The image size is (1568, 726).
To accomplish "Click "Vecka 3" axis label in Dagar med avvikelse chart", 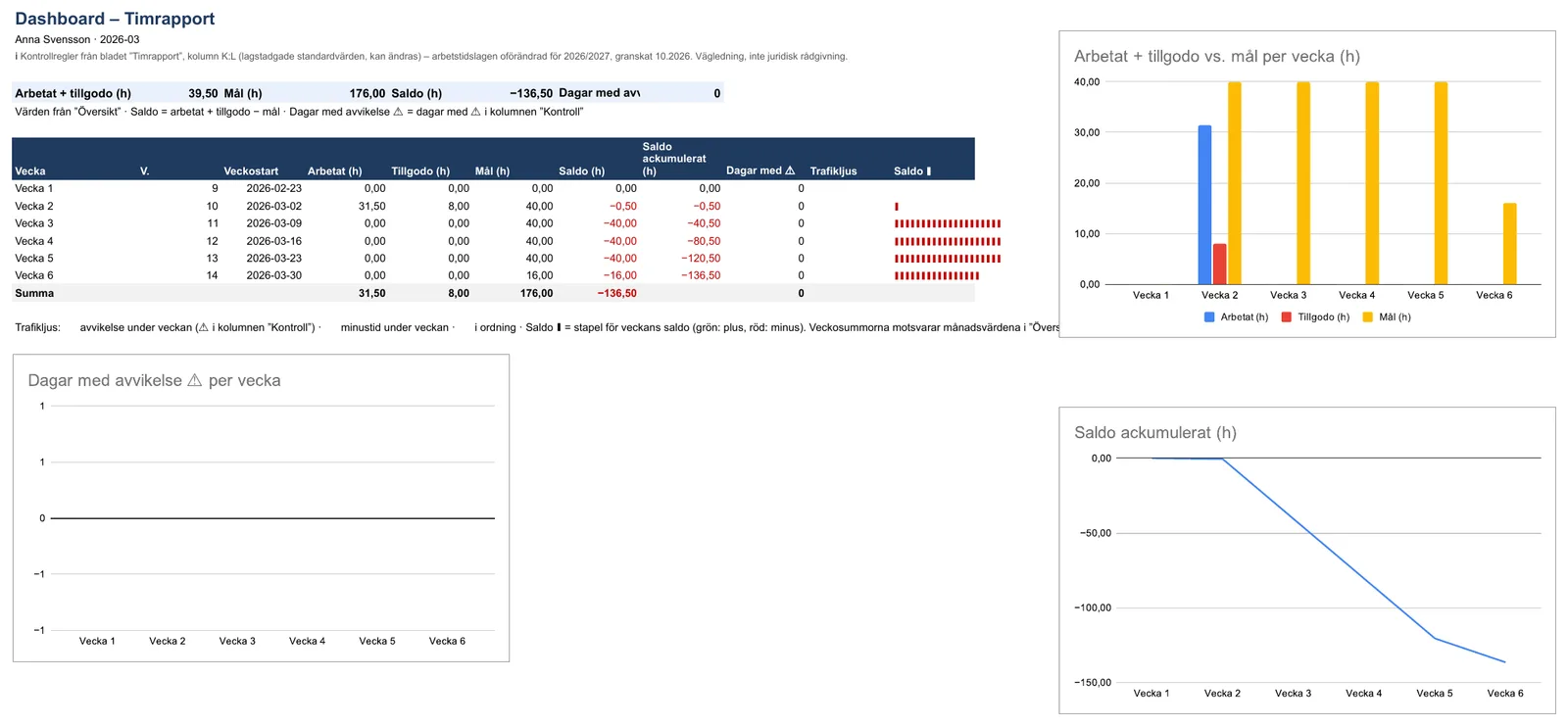I will click(237, 642).
